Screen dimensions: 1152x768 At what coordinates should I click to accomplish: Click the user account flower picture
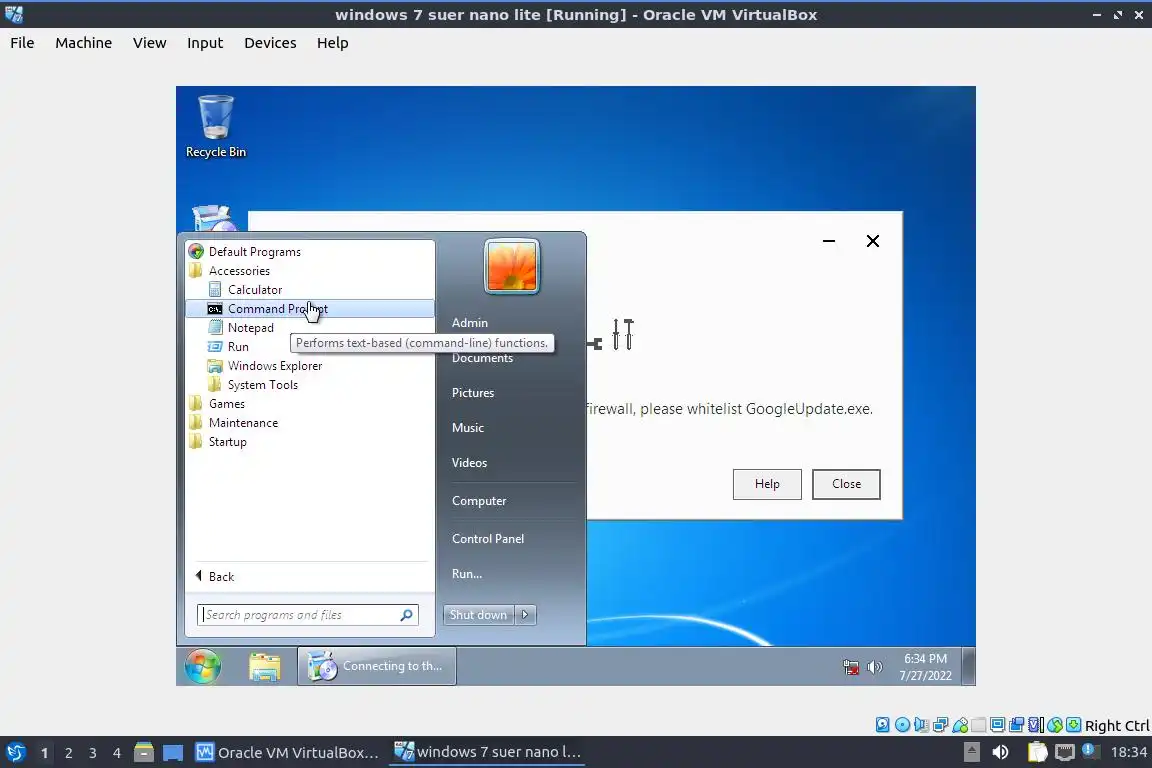[512, 266]
